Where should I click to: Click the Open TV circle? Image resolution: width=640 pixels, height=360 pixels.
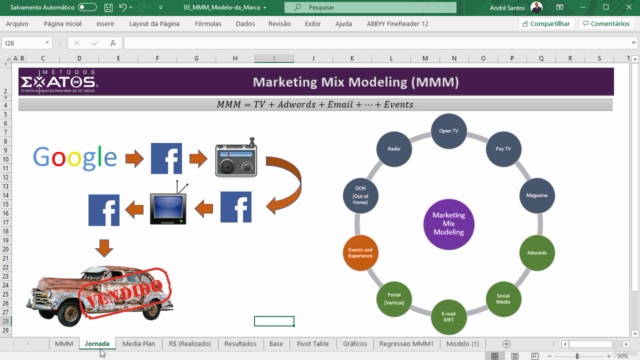click(449, 131)
